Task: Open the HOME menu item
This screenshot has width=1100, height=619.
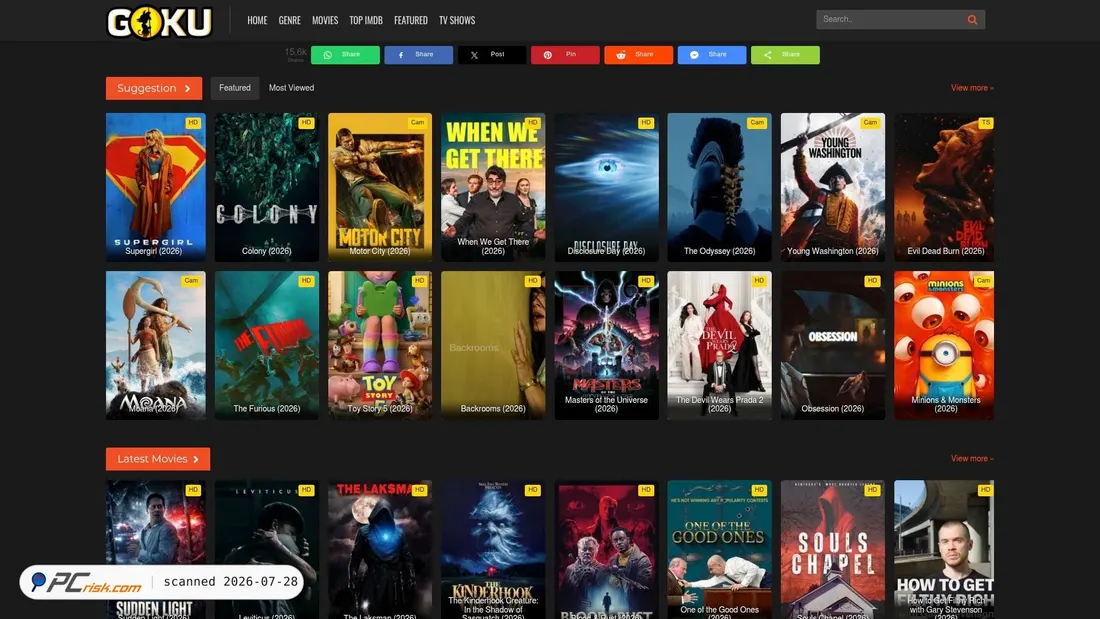Action: pos(257,20)
